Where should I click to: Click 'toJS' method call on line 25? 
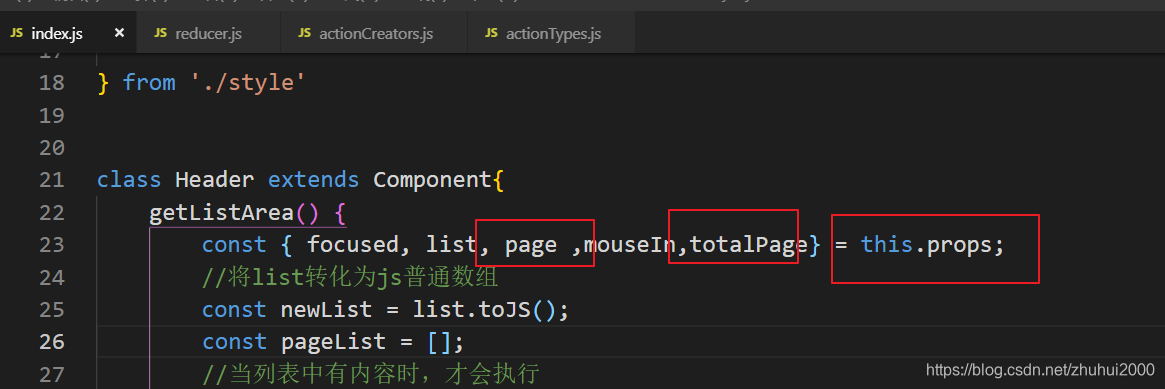point(504,310)
